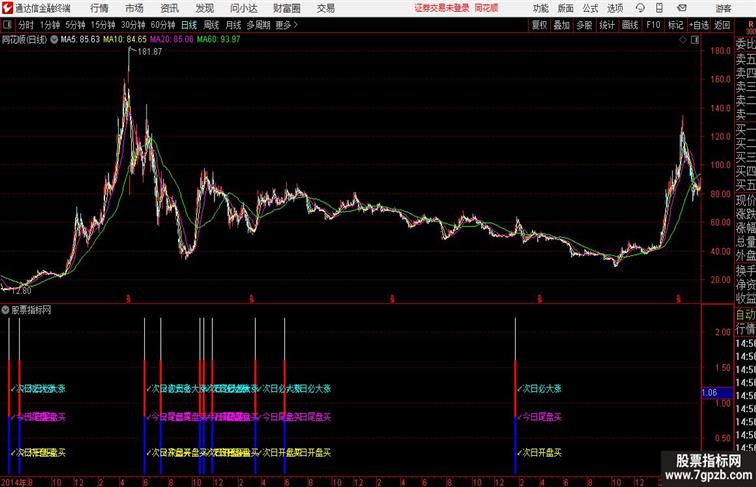
Task: Click the MA20 value label in magenta
Action: click(171, 40)
